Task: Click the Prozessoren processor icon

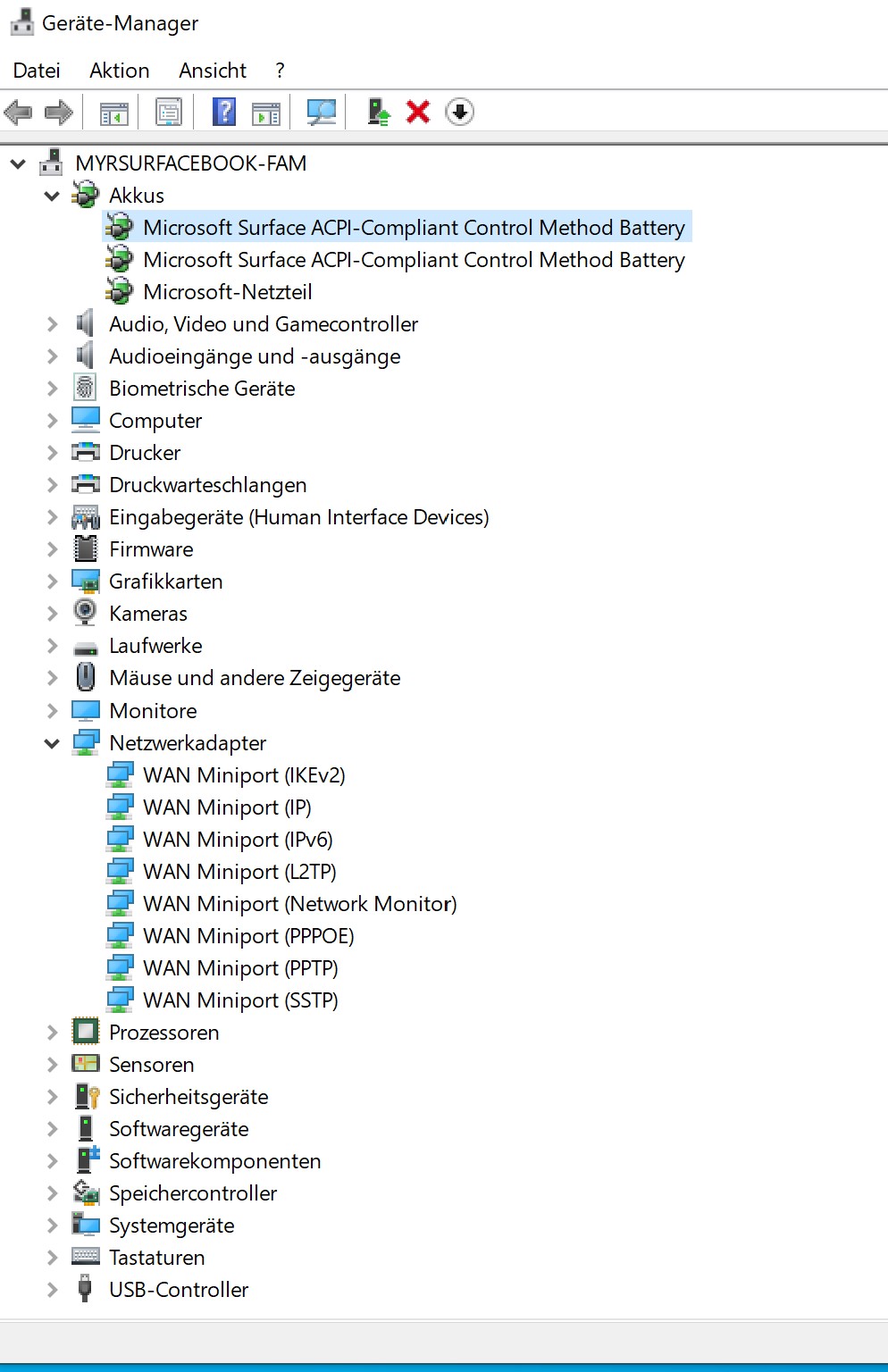Action: (x=86, y=1032)
